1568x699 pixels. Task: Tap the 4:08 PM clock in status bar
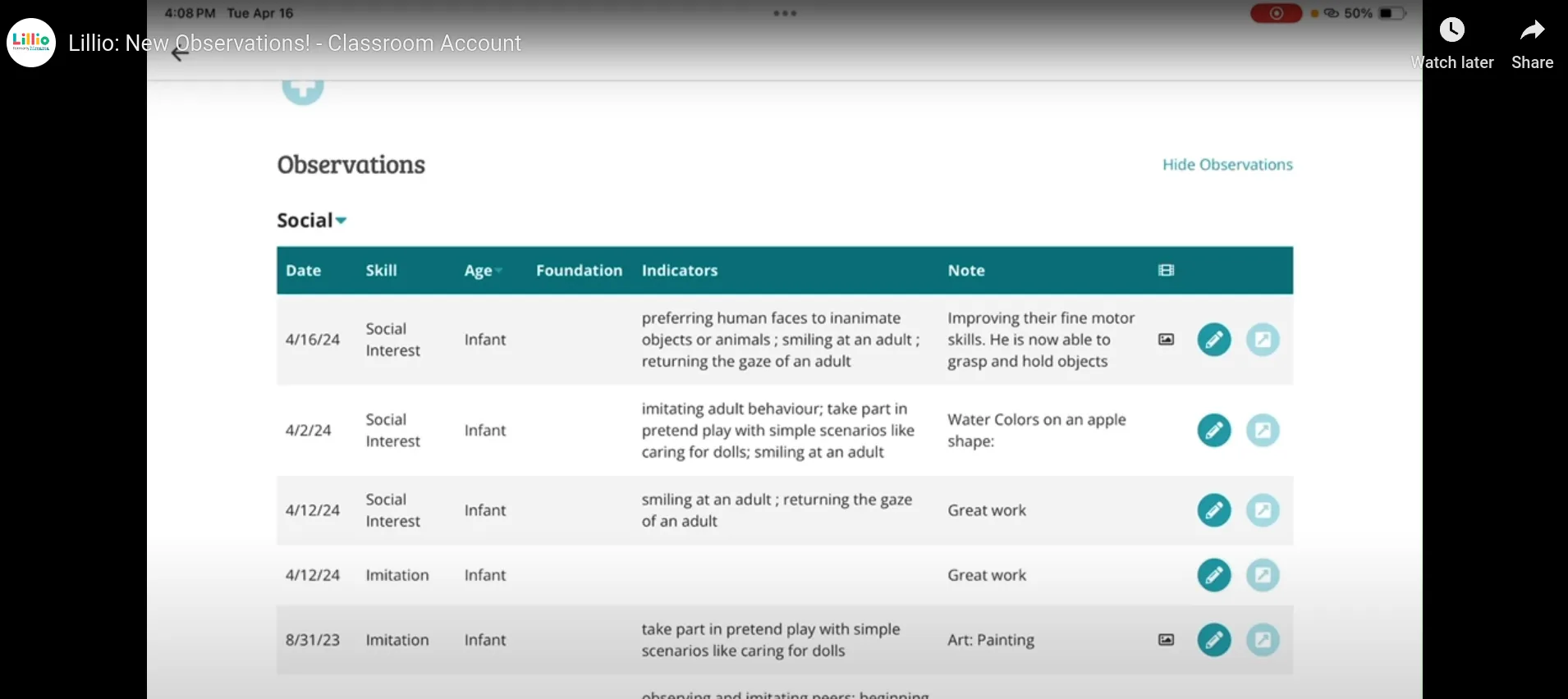pyautogui.click(x=190, y=13)
